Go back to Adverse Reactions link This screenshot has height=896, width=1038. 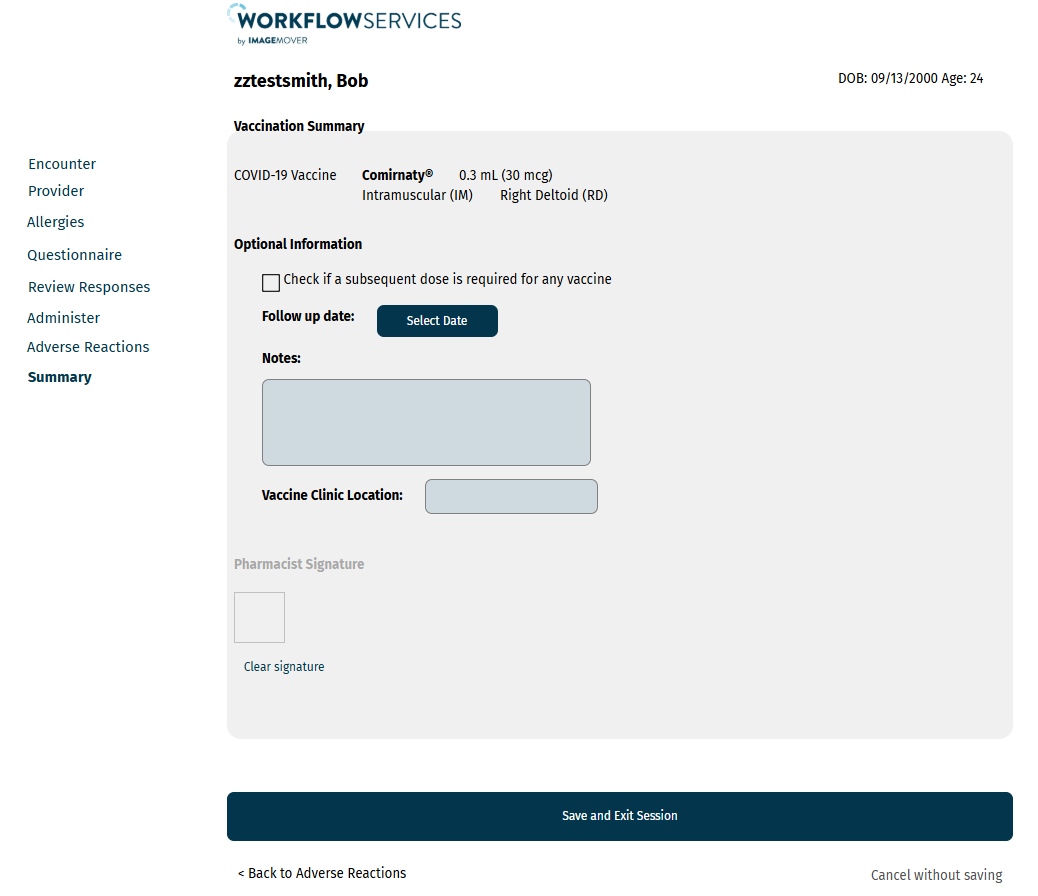(322, 873)
